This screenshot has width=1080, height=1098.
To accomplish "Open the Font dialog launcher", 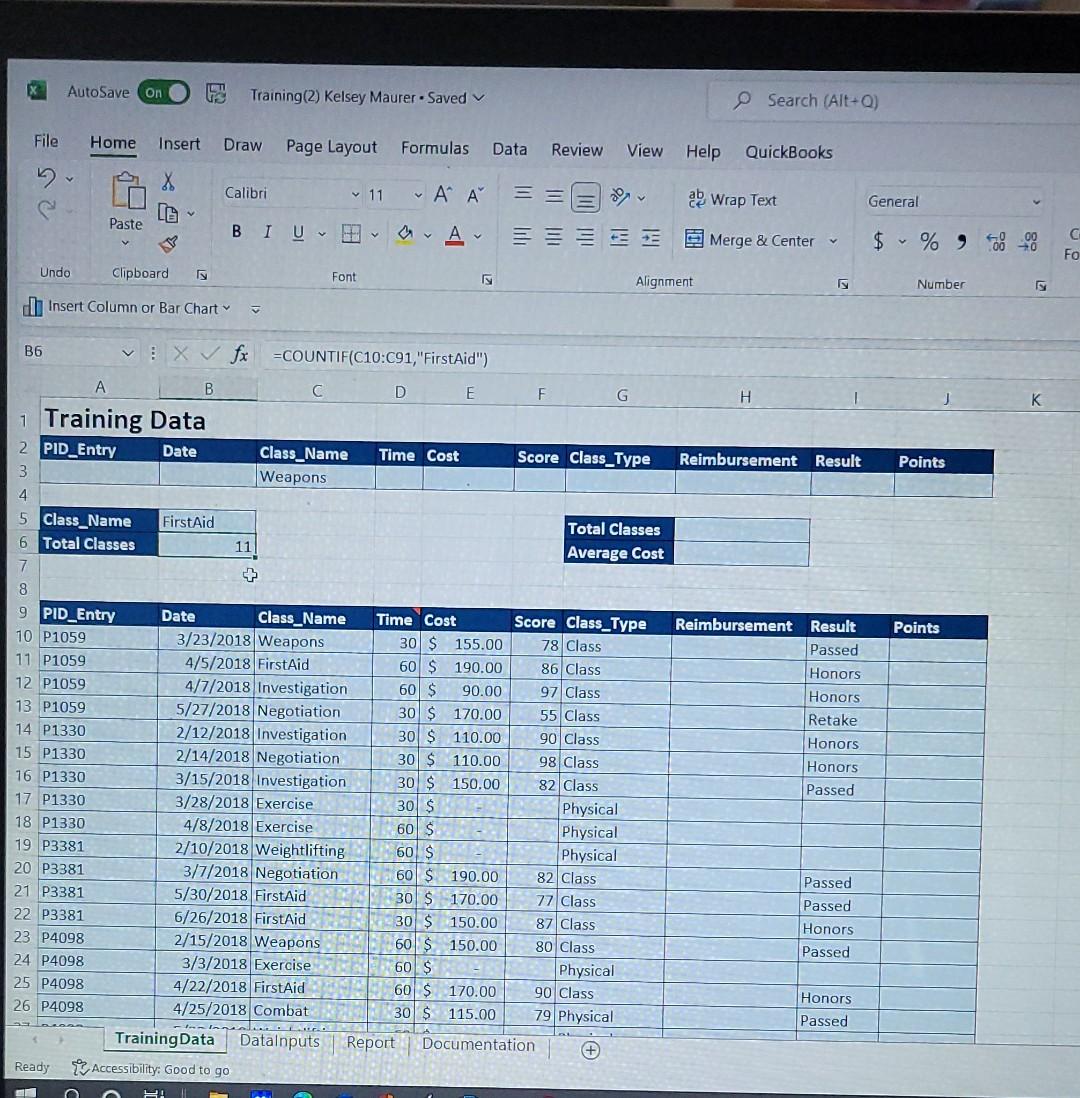I will (x=487, y=280).
